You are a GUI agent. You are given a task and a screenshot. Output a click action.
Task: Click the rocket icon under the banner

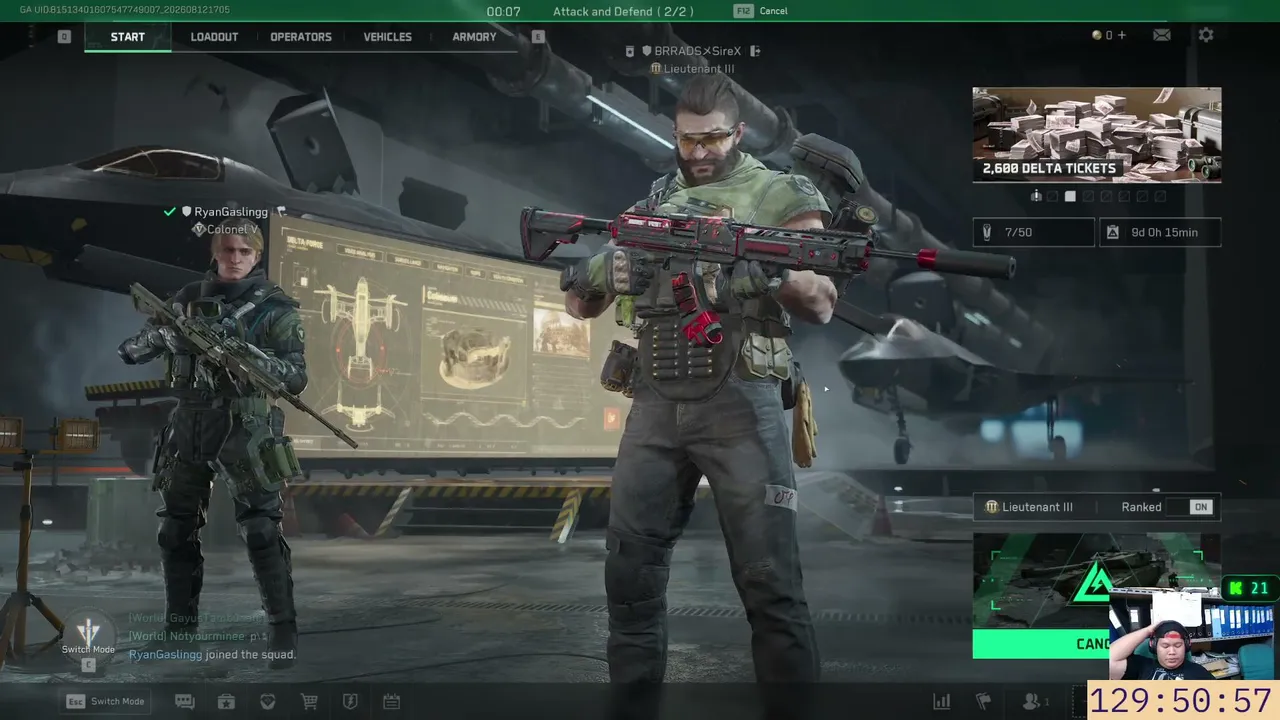pyautogui.click(x=1035, y=196)
